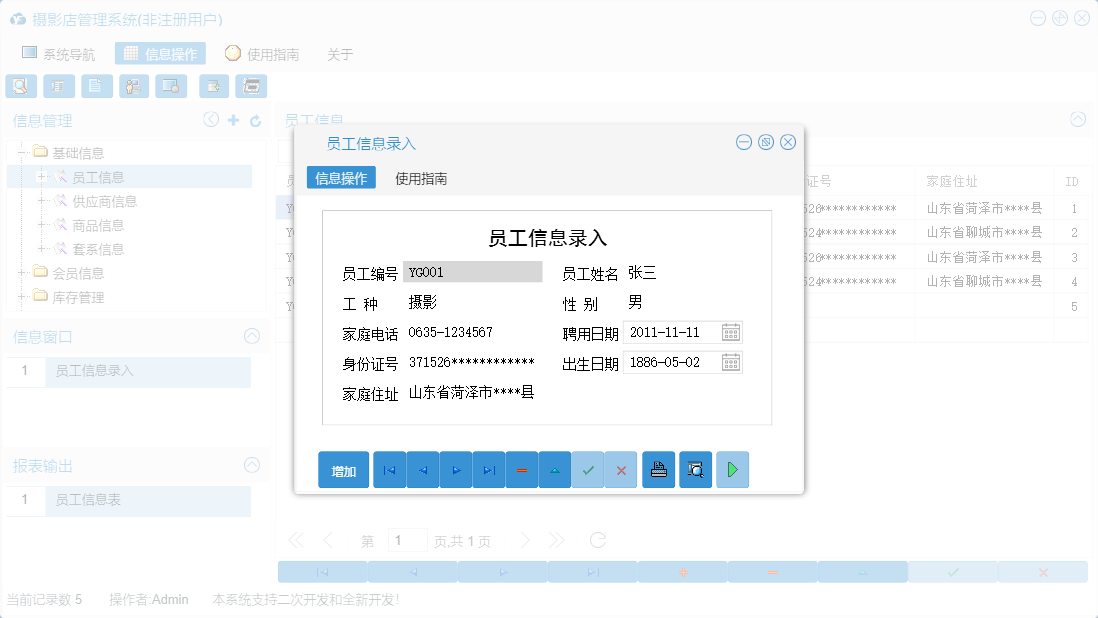Open the 出生日期 calendar picker
The width and height of the screenshot is (1098, 618).
[x=730, y=362]
